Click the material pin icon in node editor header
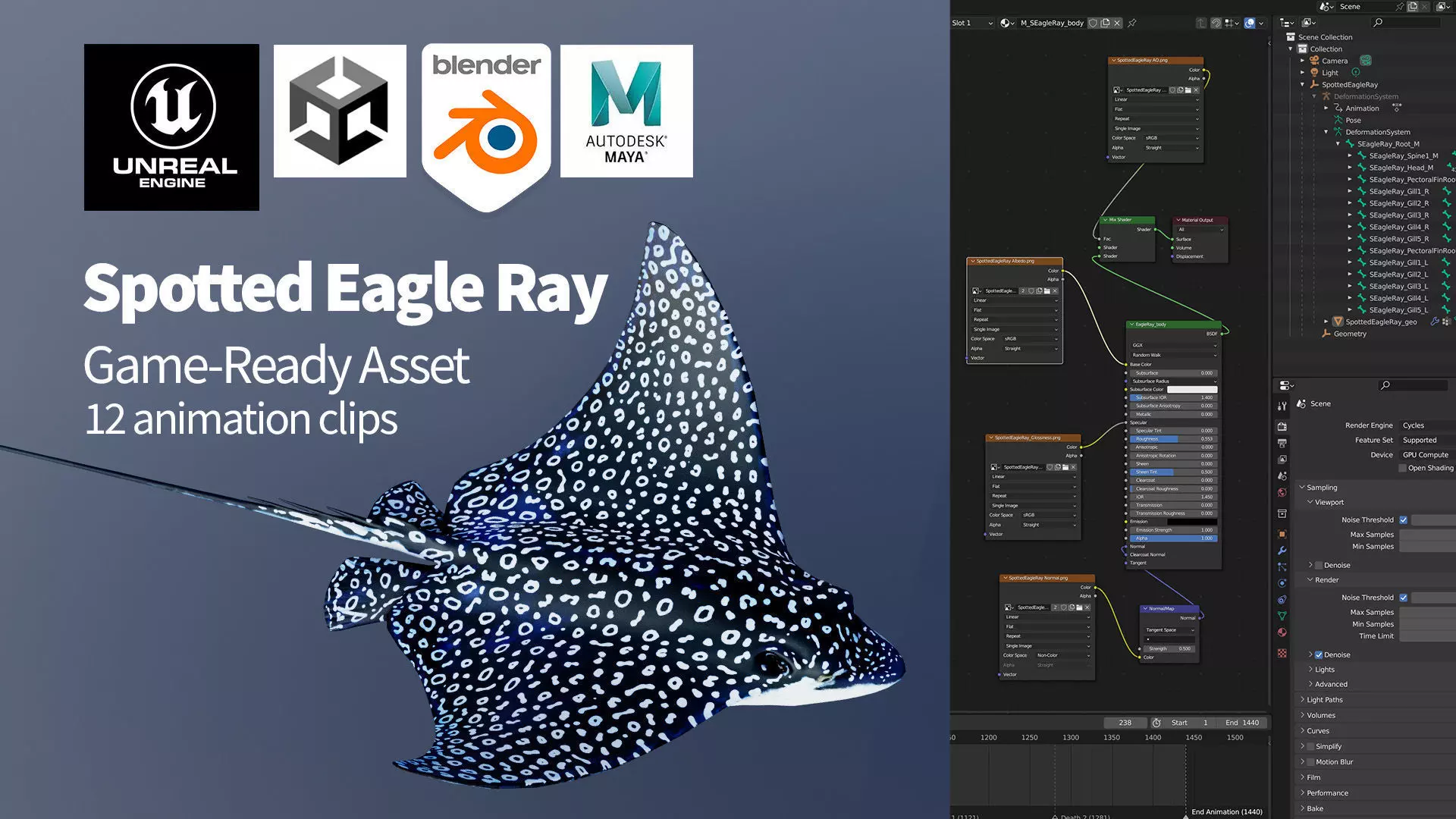The height and width of the screenshot is (819, 1456). [x=1132, y=23]
